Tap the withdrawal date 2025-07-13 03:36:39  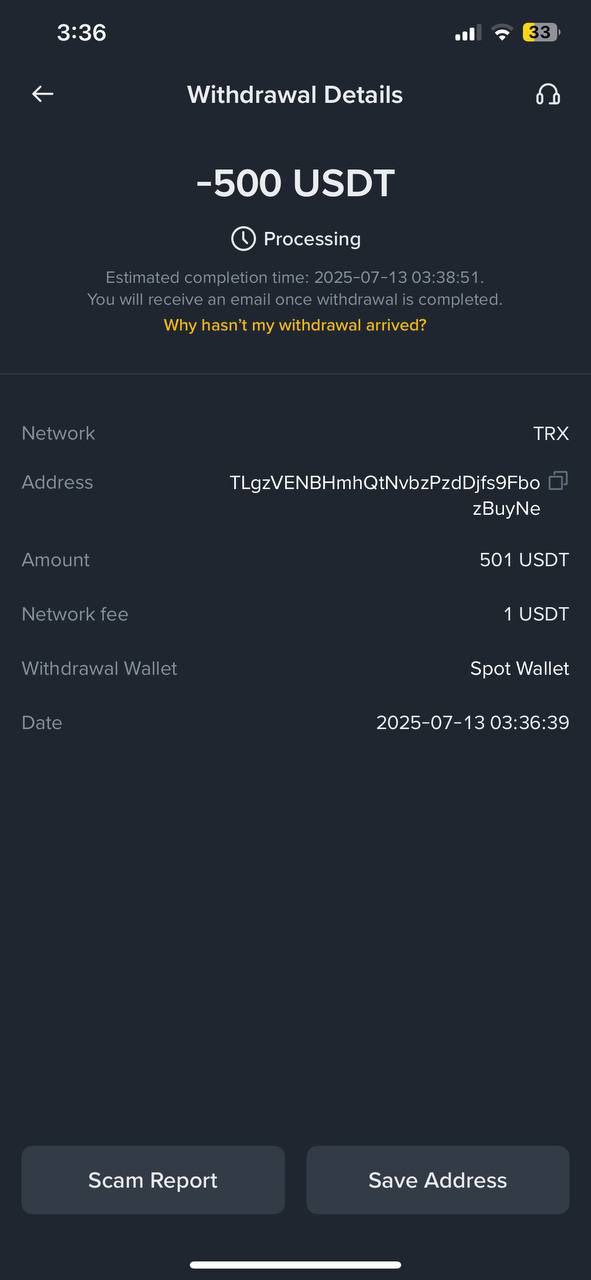pyautogui.click(x=473, y=722)
